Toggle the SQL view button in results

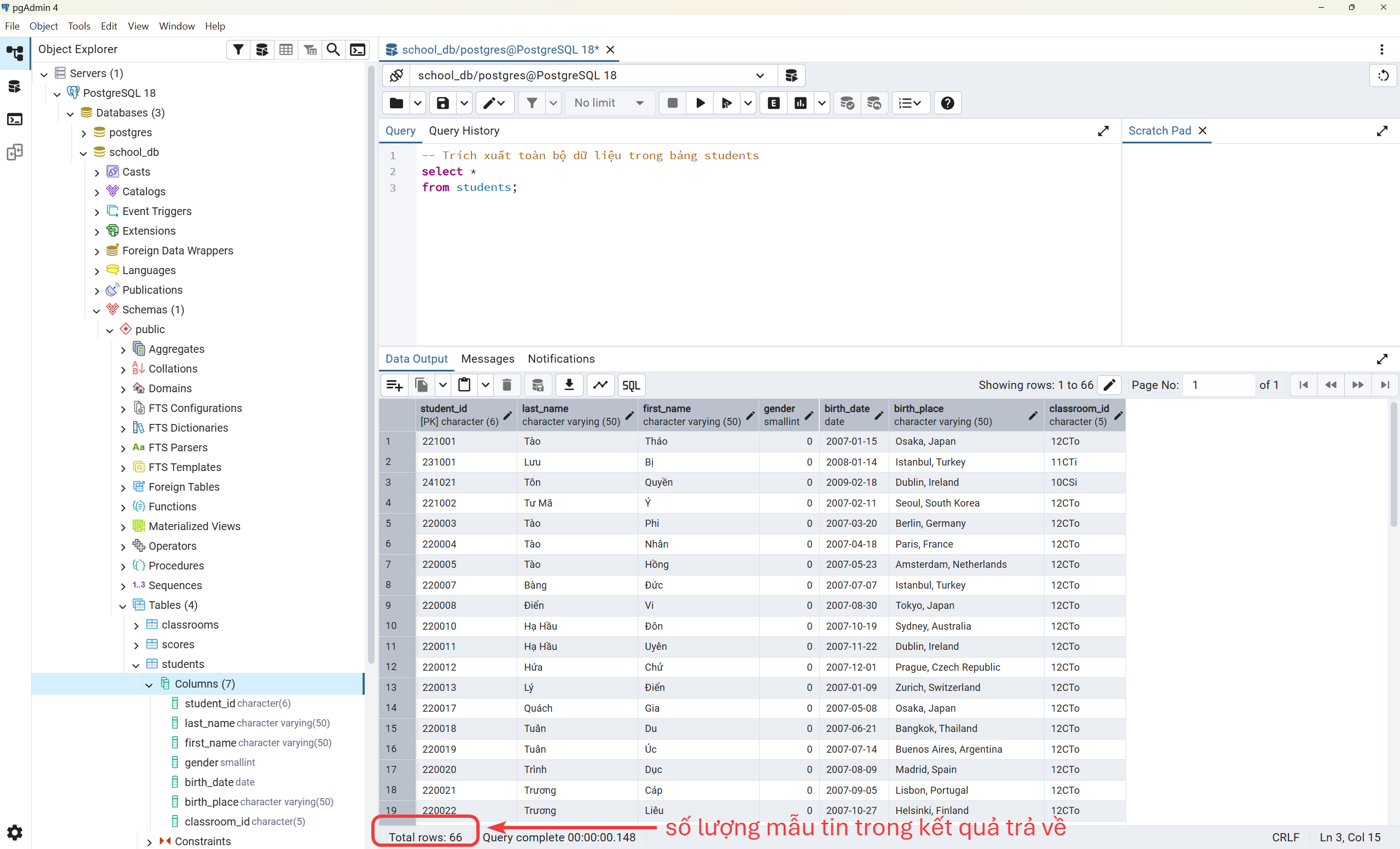coord(631,385)
